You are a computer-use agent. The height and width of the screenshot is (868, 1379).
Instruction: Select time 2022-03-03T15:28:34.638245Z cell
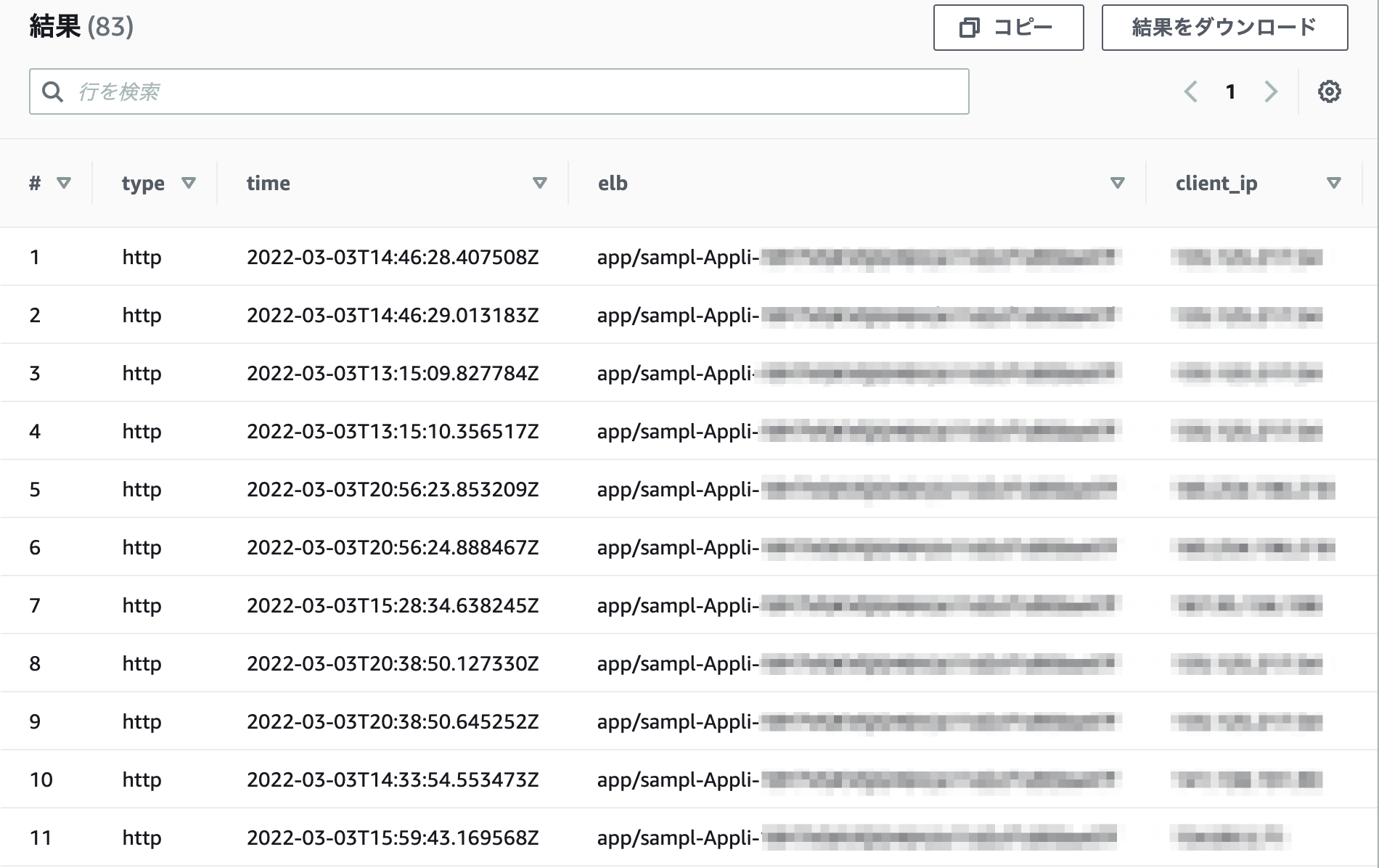coord(393,605)
